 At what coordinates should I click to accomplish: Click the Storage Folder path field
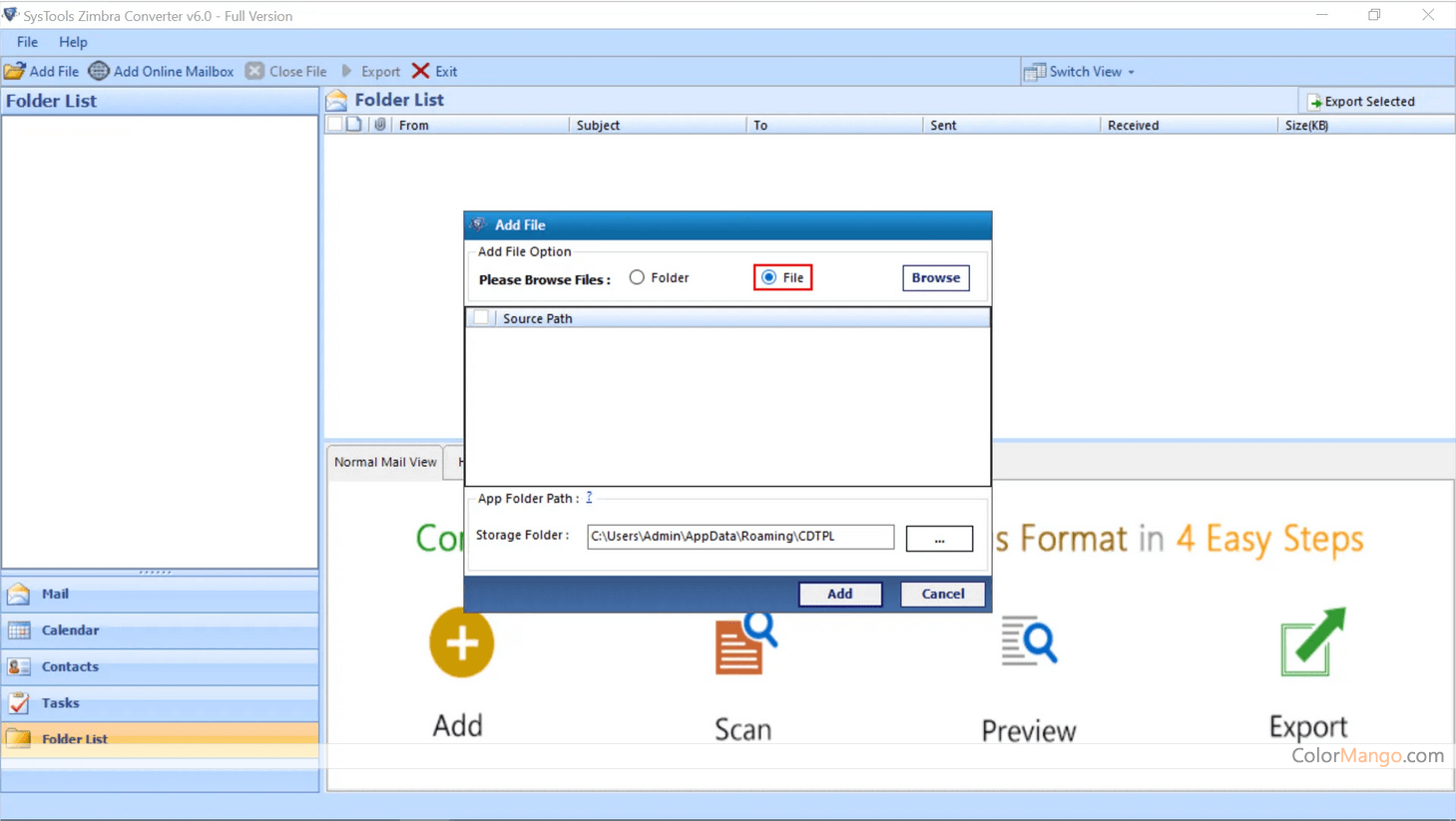(x=739, y=537)
